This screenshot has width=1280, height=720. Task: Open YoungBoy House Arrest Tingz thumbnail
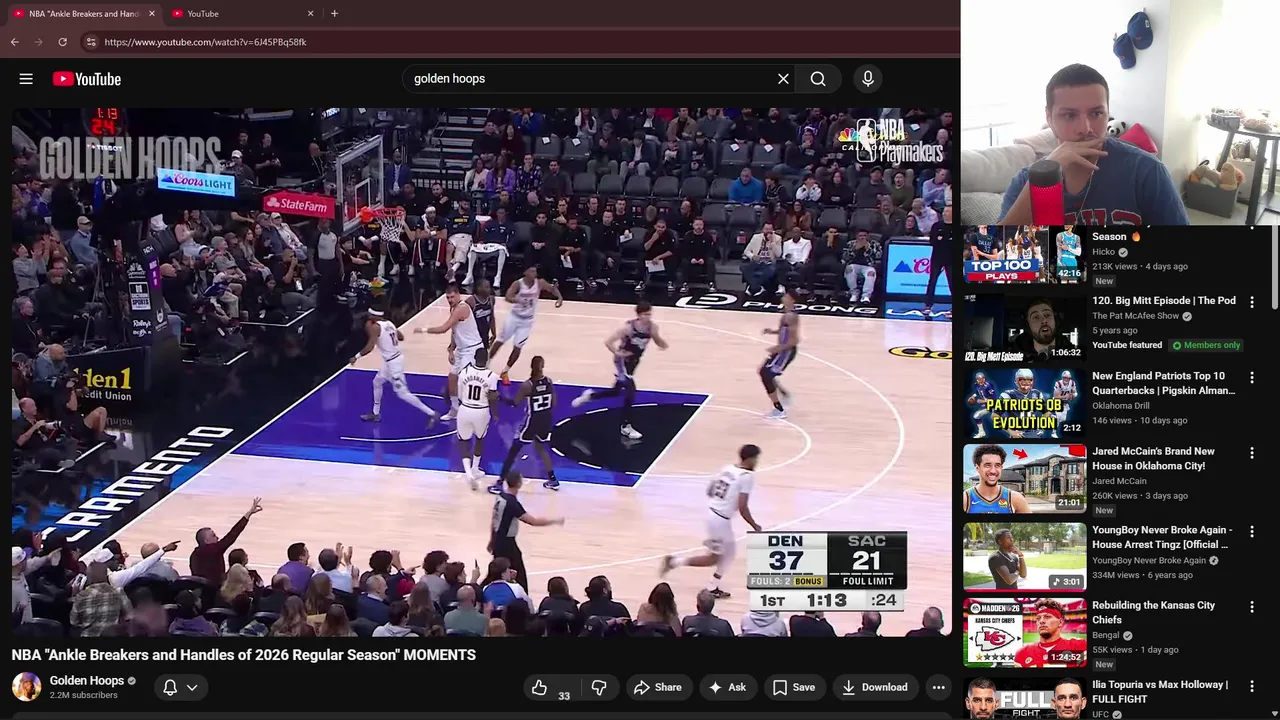click(x=1024, y=557)
